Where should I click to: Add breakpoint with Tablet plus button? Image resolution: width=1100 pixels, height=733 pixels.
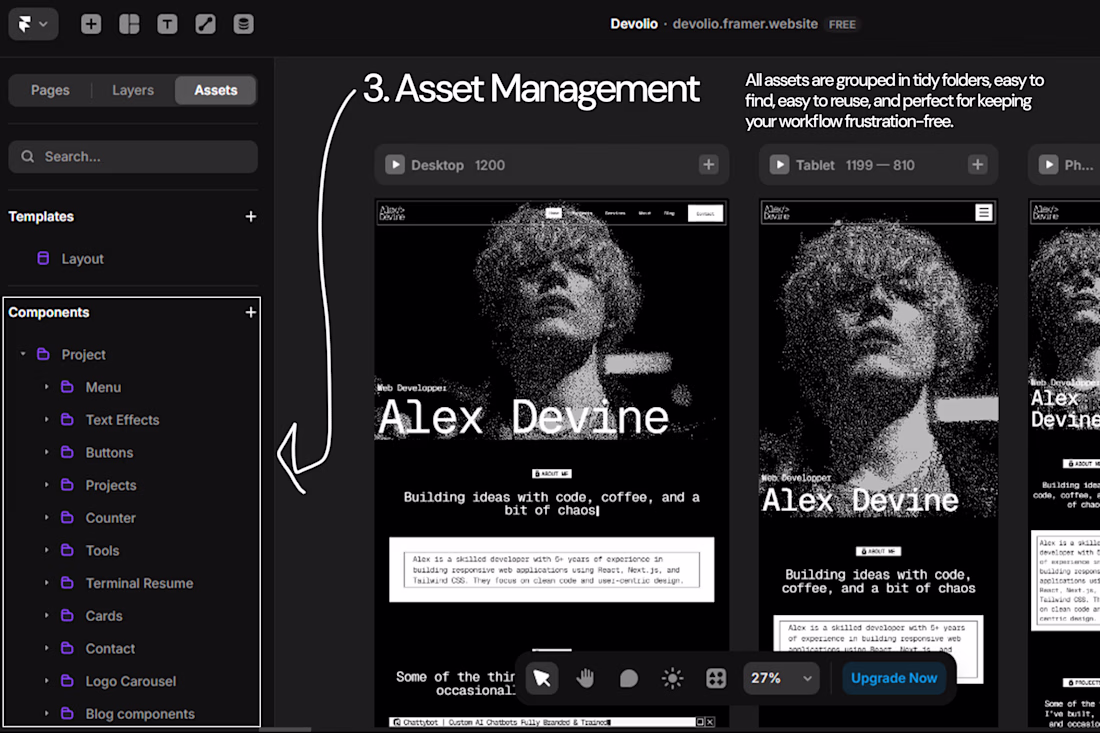pos(977,165)
